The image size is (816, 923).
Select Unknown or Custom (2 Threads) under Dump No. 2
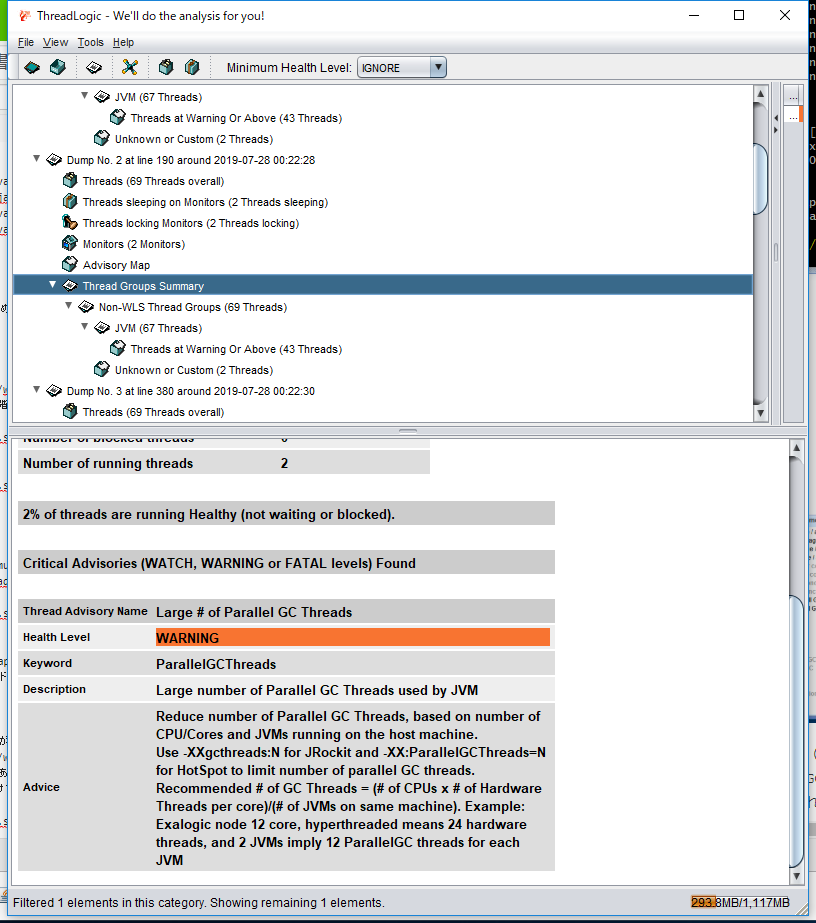point(194,370)
